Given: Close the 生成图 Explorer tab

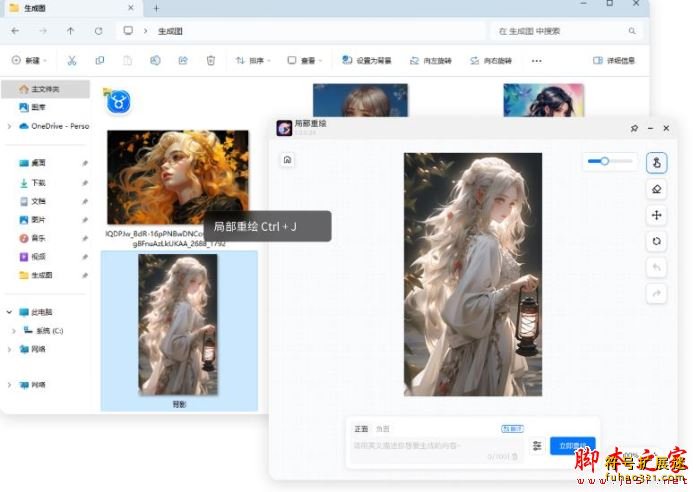Looking at the screenshot, I should pos(130,8).
